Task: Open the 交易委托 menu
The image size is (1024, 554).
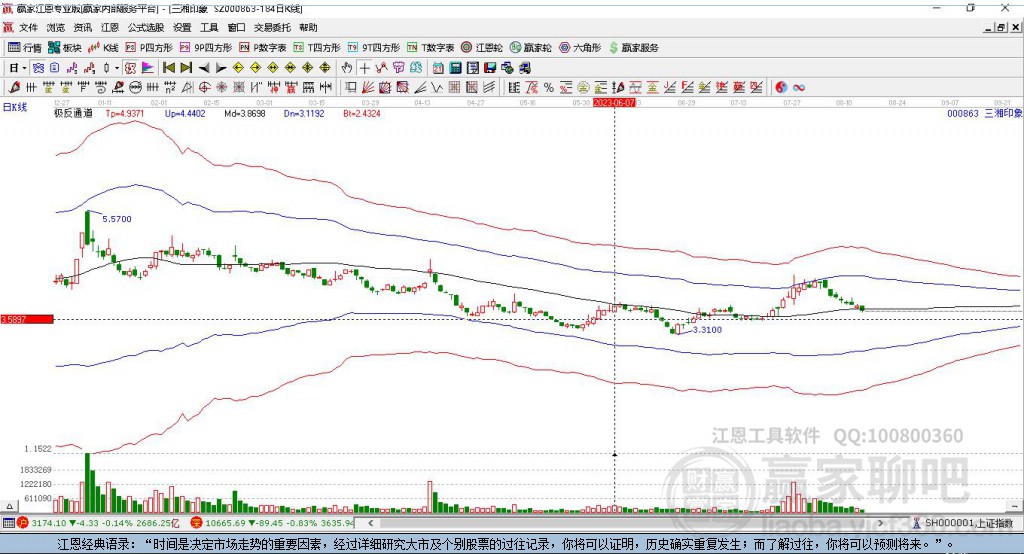Action: tap(272, 27)
